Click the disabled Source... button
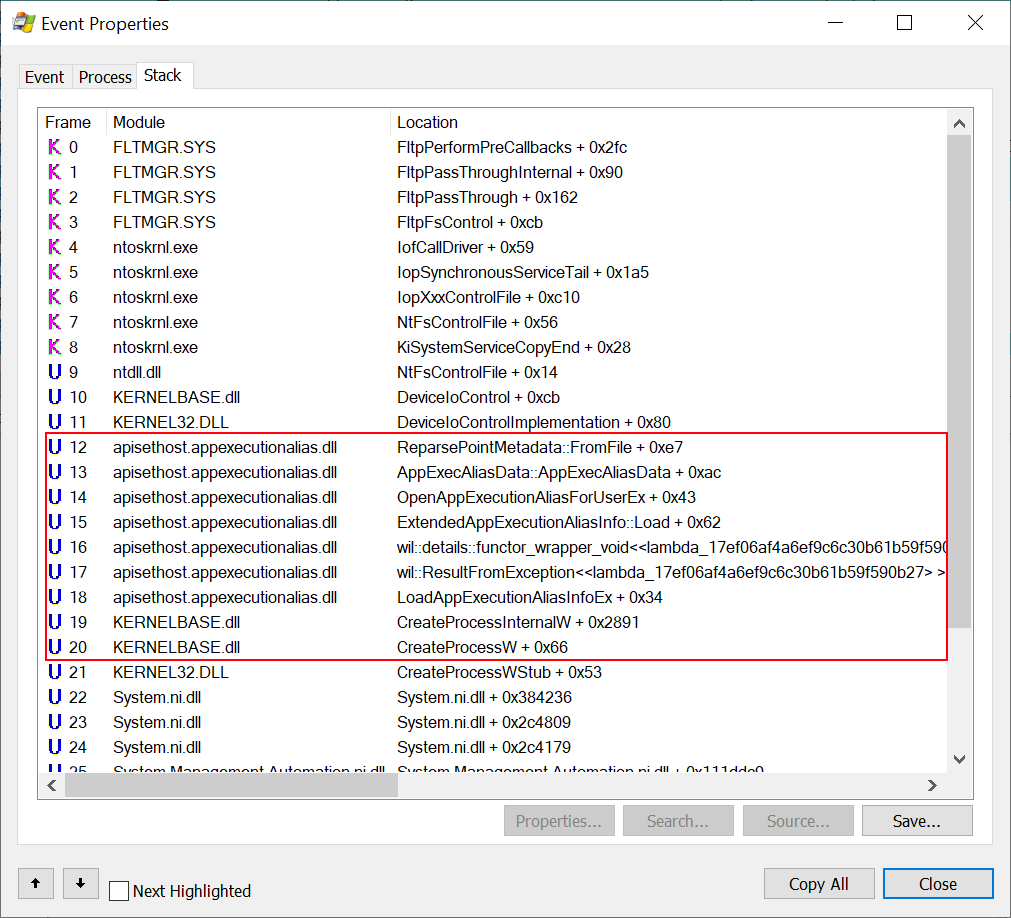1011x918 pixels. [798, 821]
